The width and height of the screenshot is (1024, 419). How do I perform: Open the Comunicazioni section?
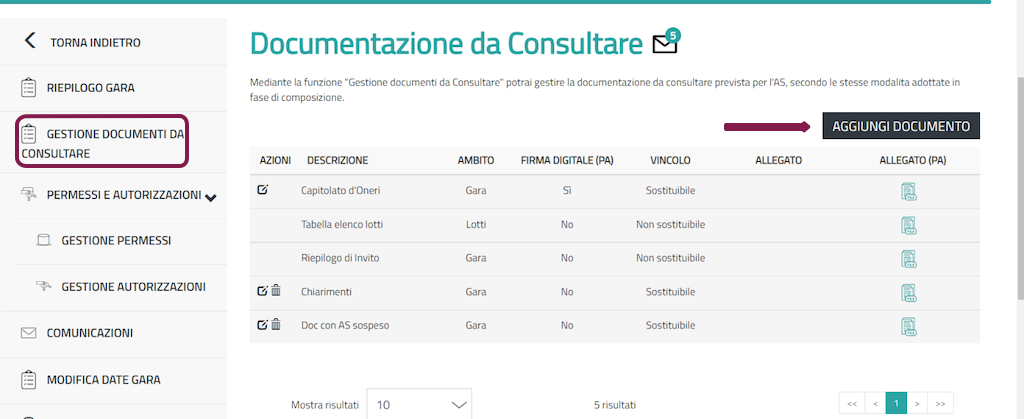89,333
